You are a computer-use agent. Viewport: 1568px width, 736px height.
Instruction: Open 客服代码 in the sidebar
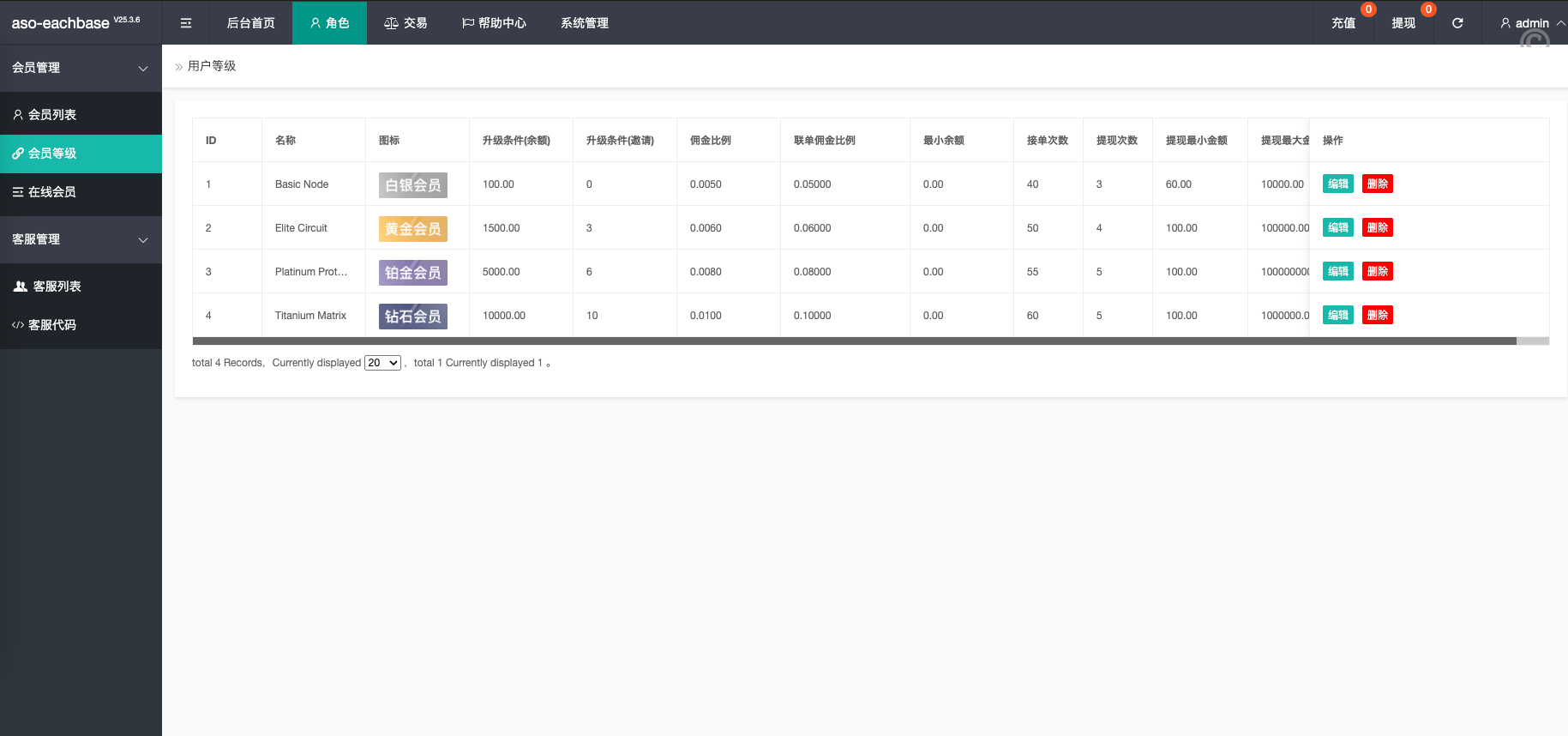click(52, 325)
